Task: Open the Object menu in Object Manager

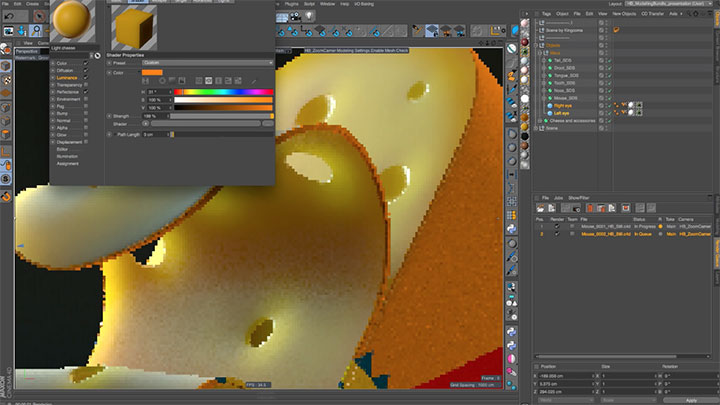Action: [x=562, y=14]
